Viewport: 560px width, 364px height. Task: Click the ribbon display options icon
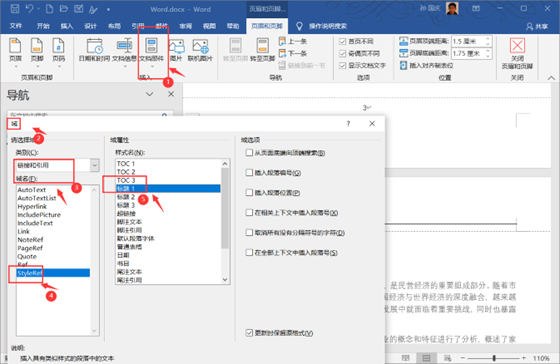[x=476, y=8]
